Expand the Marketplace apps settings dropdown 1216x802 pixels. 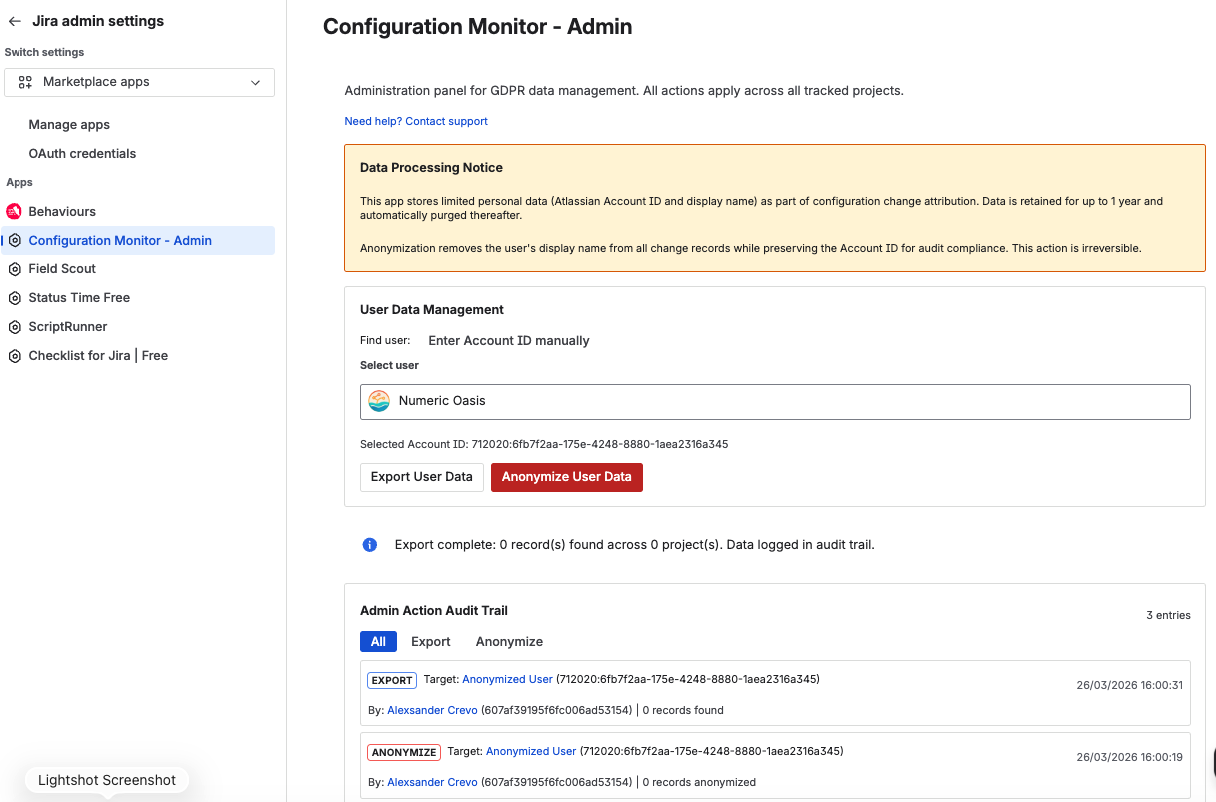point(139,82)
